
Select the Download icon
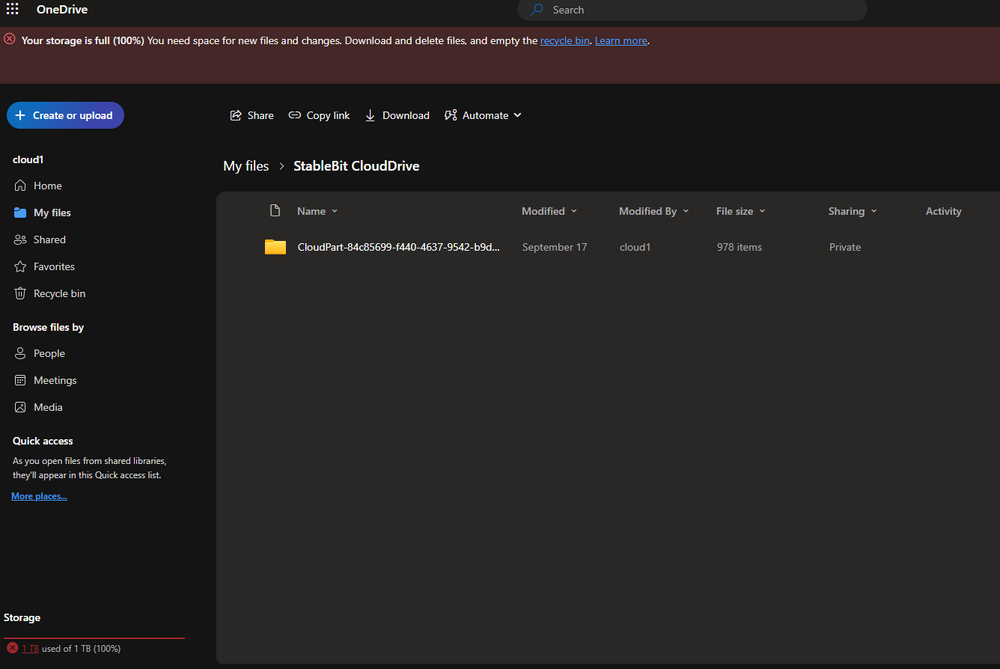(x=369, y=115)
